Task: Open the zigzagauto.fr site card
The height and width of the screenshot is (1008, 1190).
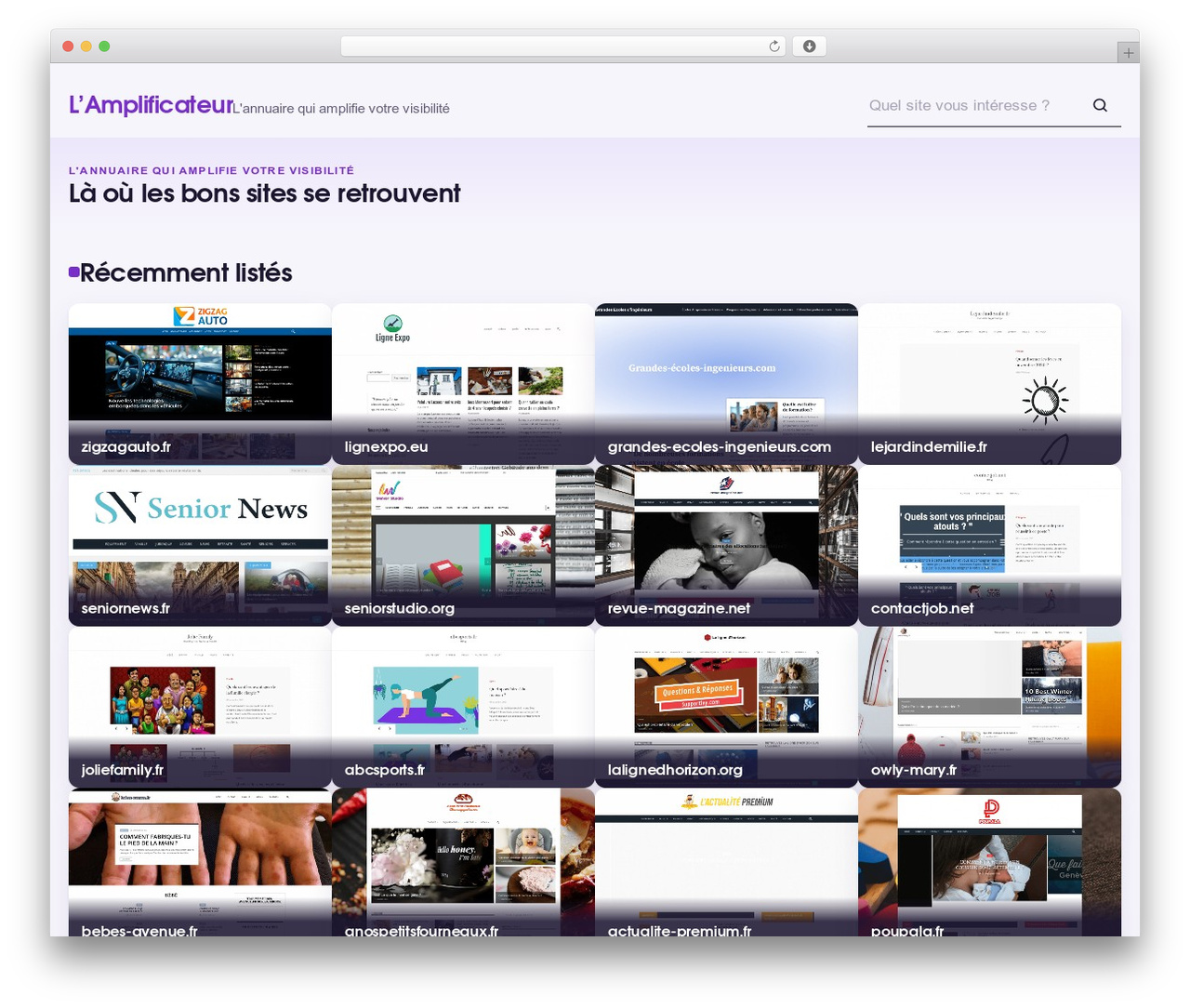Action: (x=200, y=384)
